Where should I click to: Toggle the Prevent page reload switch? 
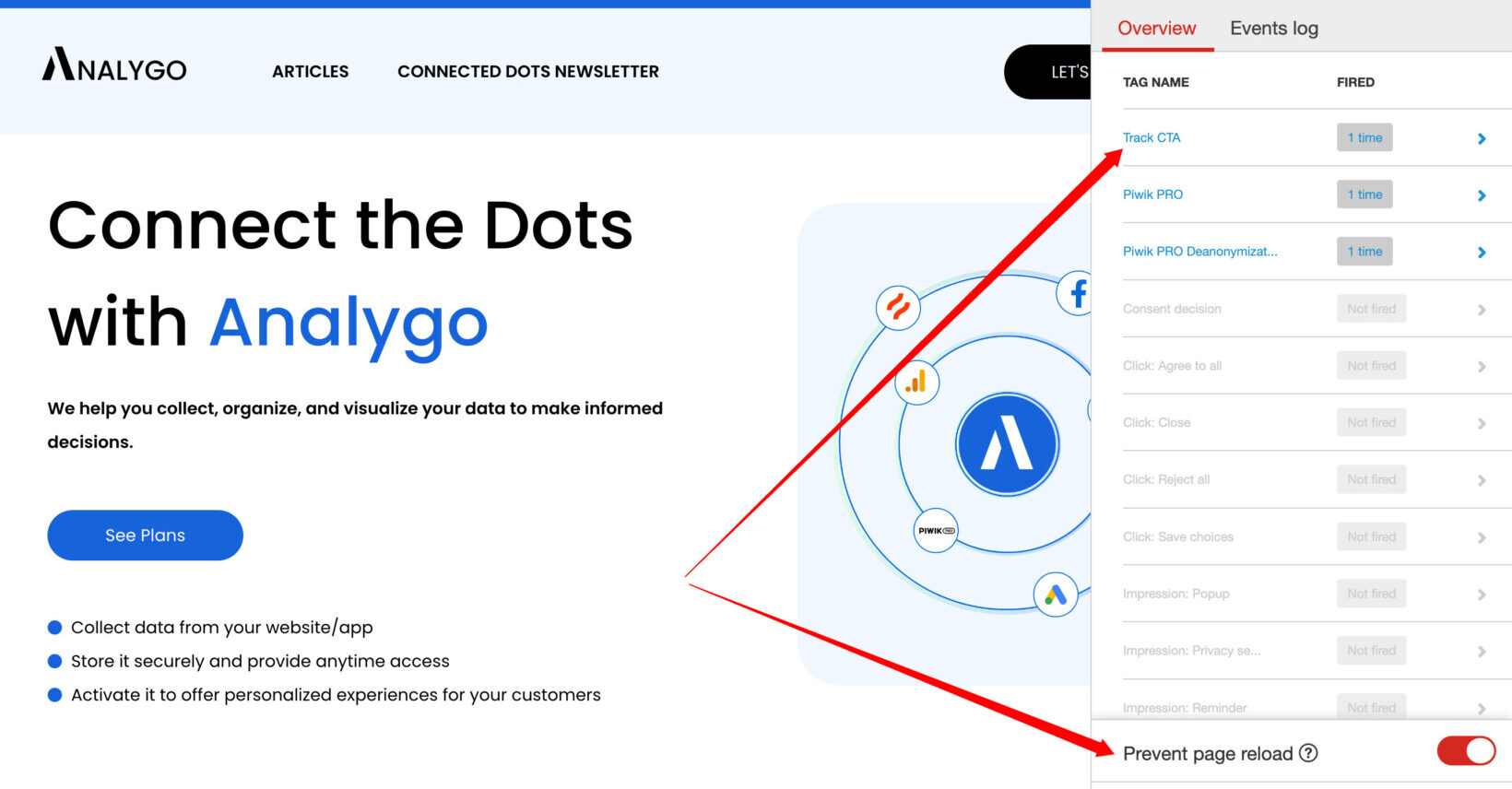click(1465, 751)
